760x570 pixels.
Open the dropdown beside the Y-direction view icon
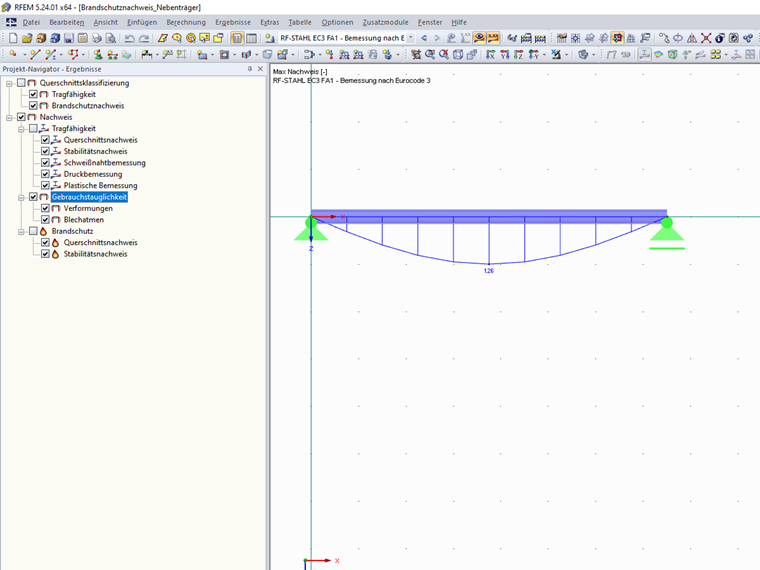543,55
